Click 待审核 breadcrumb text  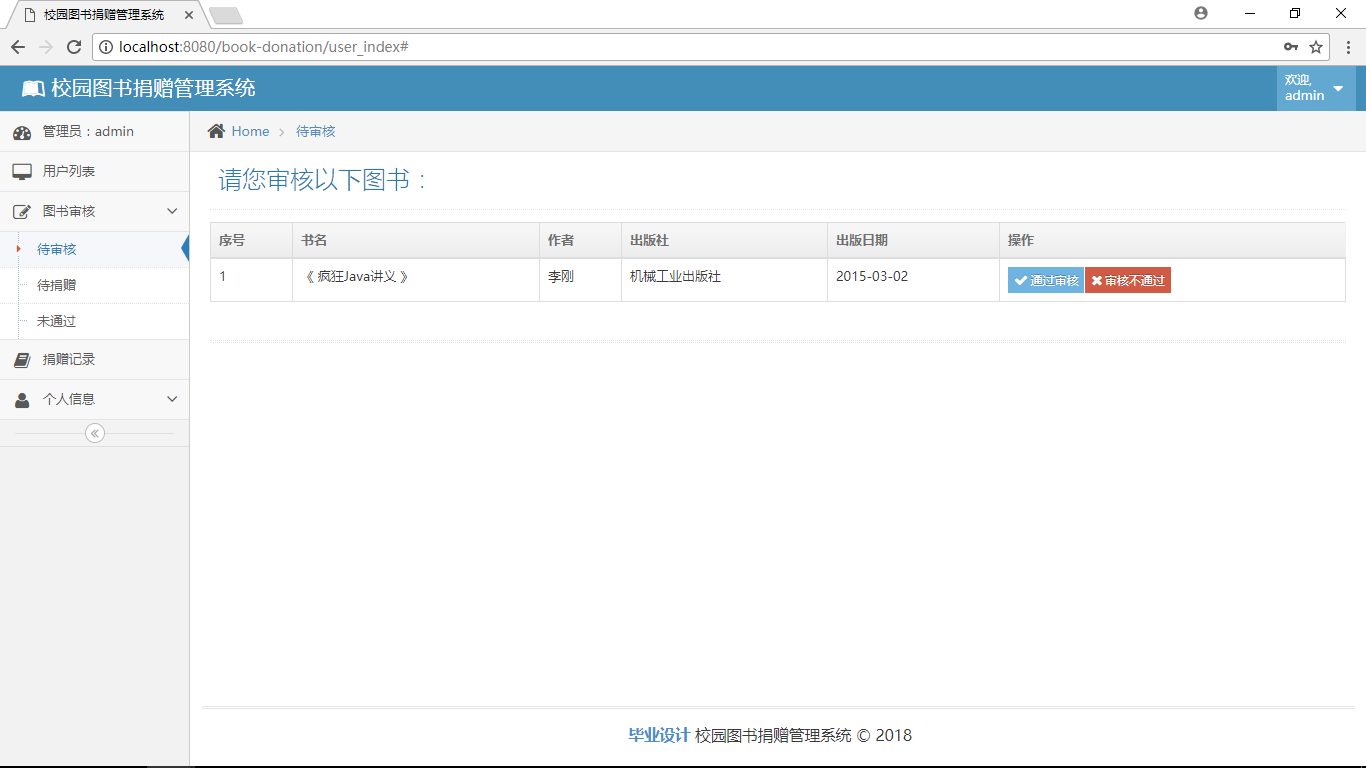[x=316, y=131]
